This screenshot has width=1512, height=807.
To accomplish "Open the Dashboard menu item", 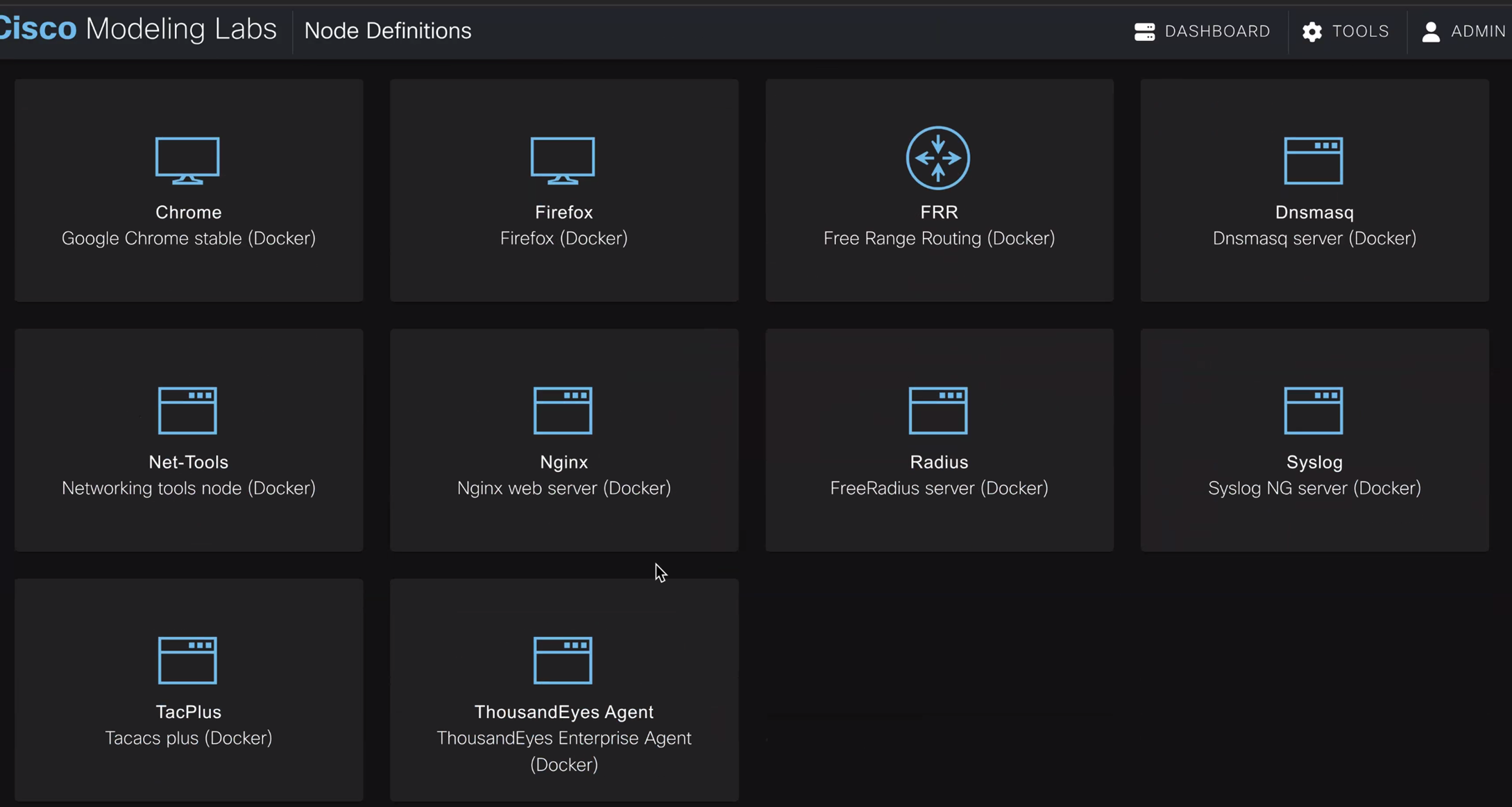I will point(1203,31).
